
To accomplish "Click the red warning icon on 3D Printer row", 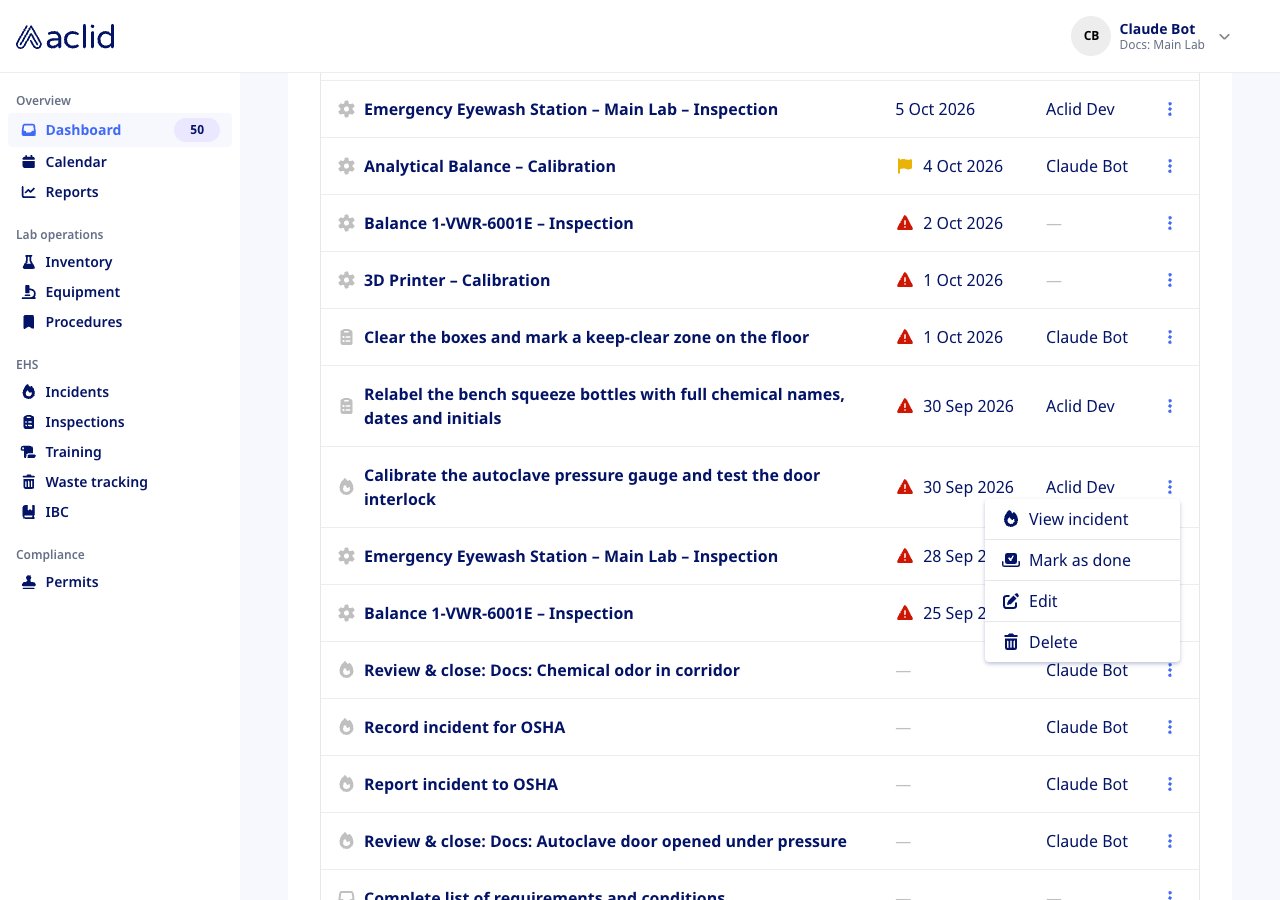I will (x=905, y=280).
